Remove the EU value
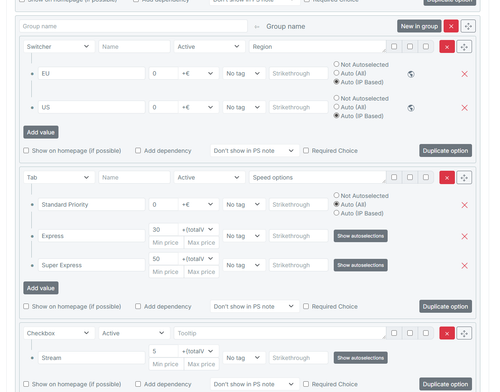The height and width of the screenshot is (392, 500). 464,74
